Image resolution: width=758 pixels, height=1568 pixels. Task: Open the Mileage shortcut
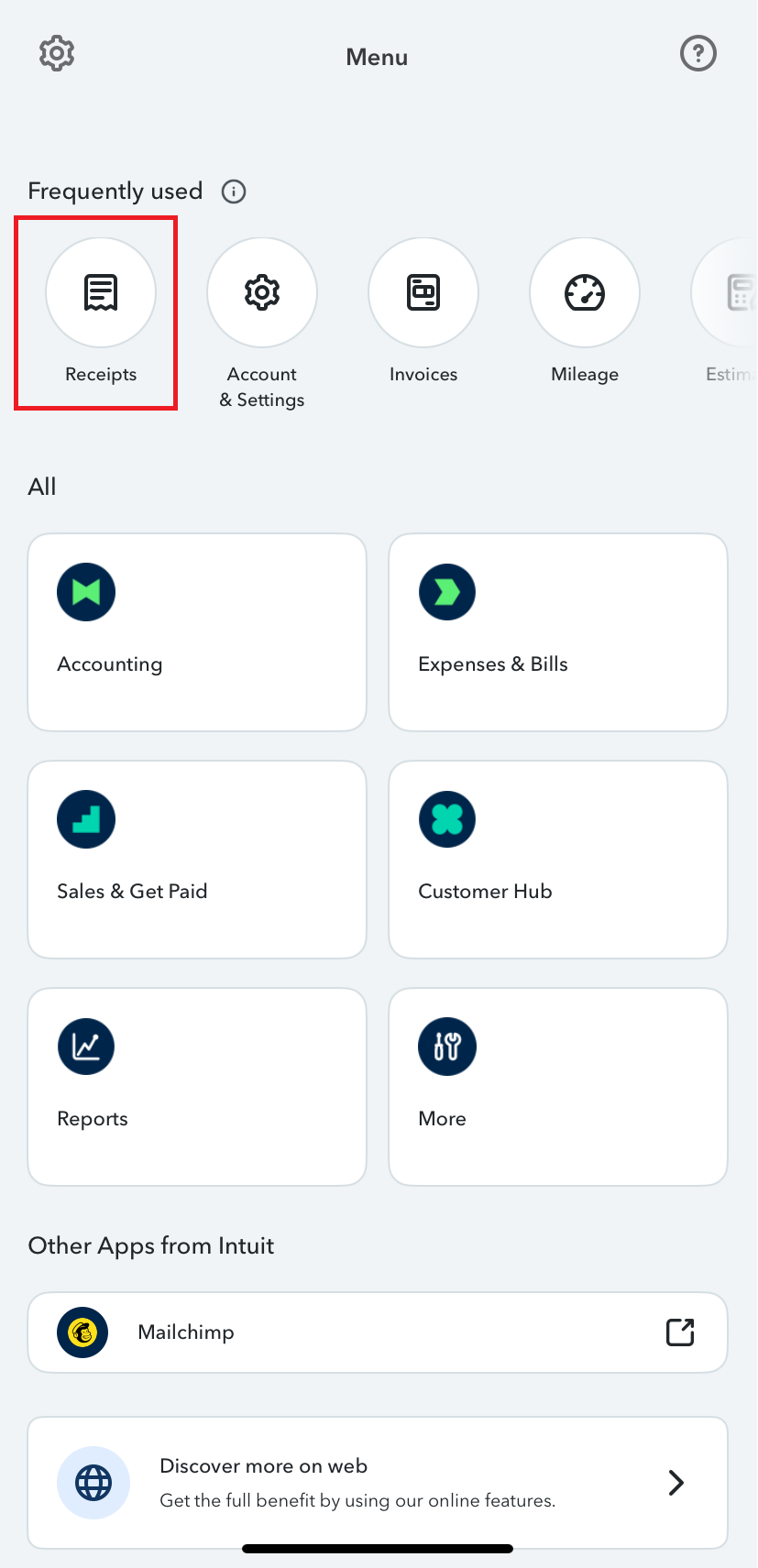[x=585, y=293]
